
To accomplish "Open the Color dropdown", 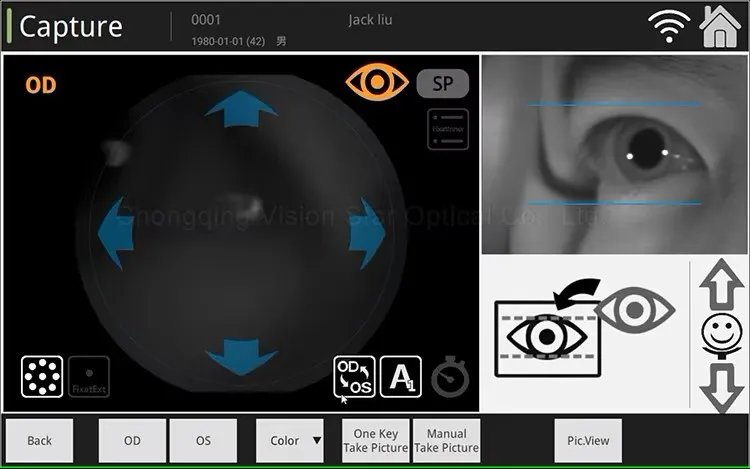I will [290, 440].
